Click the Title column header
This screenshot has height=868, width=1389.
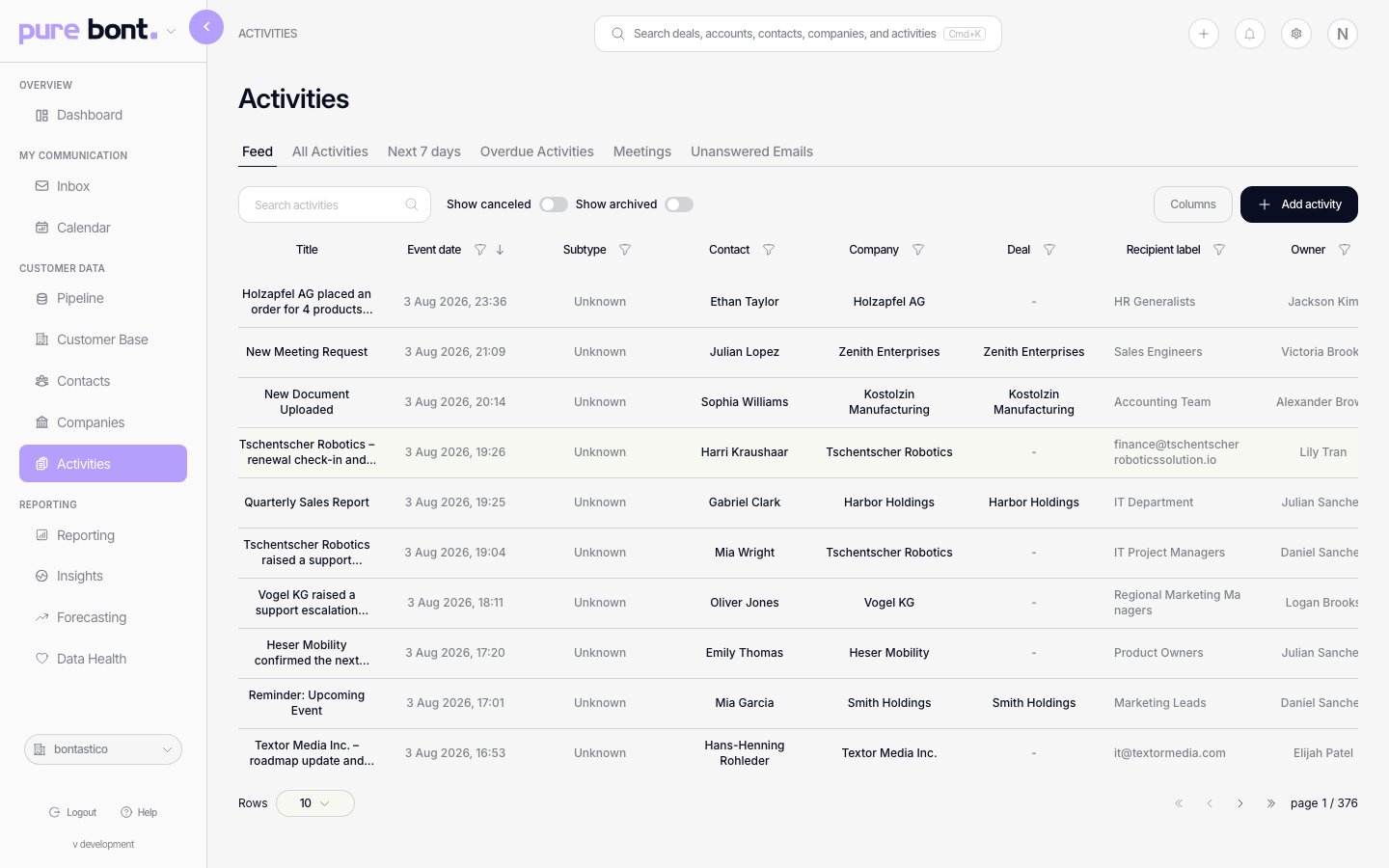tap(307, 250)
